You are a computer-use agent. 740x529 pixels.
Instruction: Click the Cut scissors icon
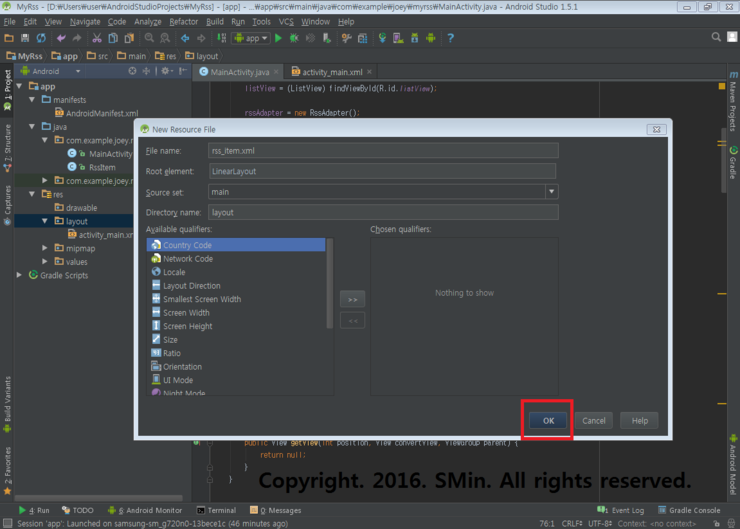point(97,38)
